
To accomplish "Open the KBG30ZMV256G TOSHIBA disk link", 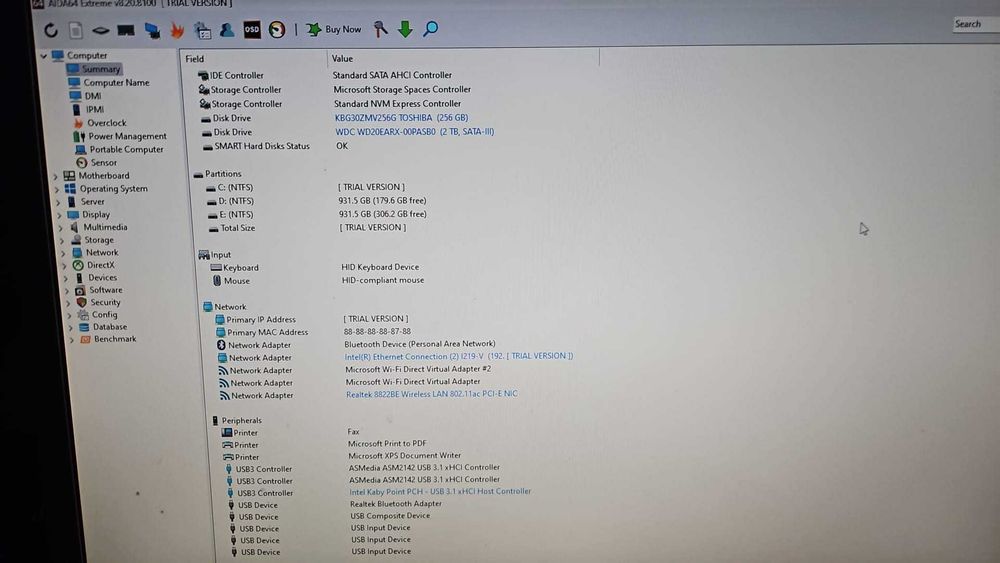I will [402, 118].
